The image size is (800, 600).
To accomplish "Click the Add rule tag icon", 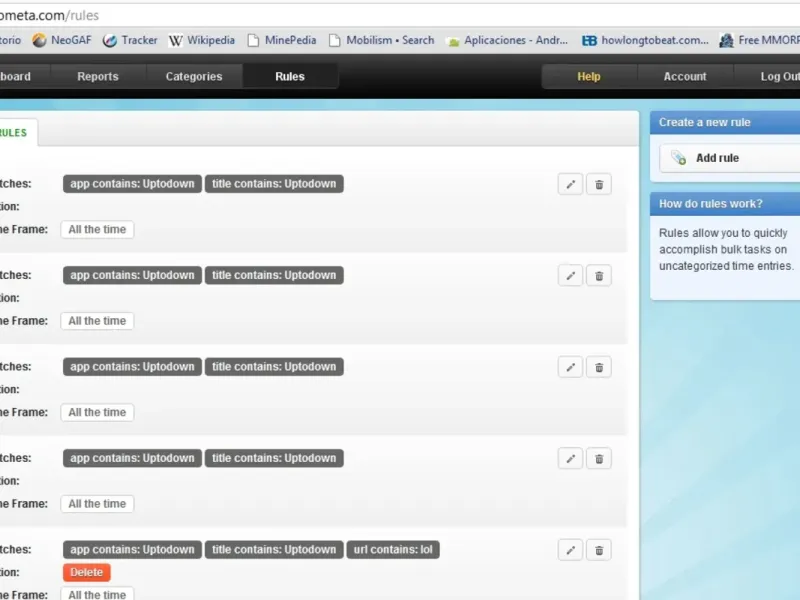I will tap(679, 158).
